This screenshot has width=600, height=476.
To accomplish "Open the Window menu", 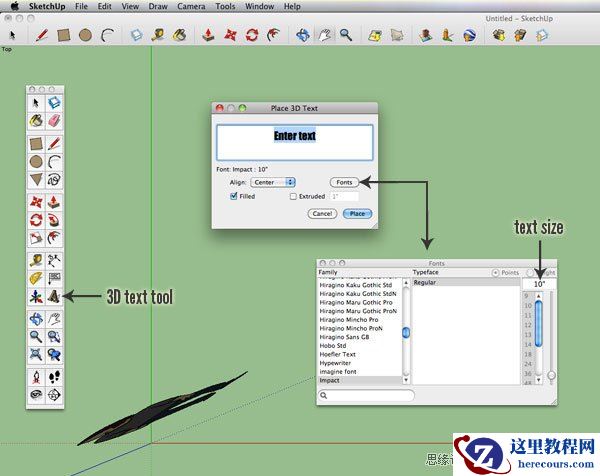I will tap(259, 7).
